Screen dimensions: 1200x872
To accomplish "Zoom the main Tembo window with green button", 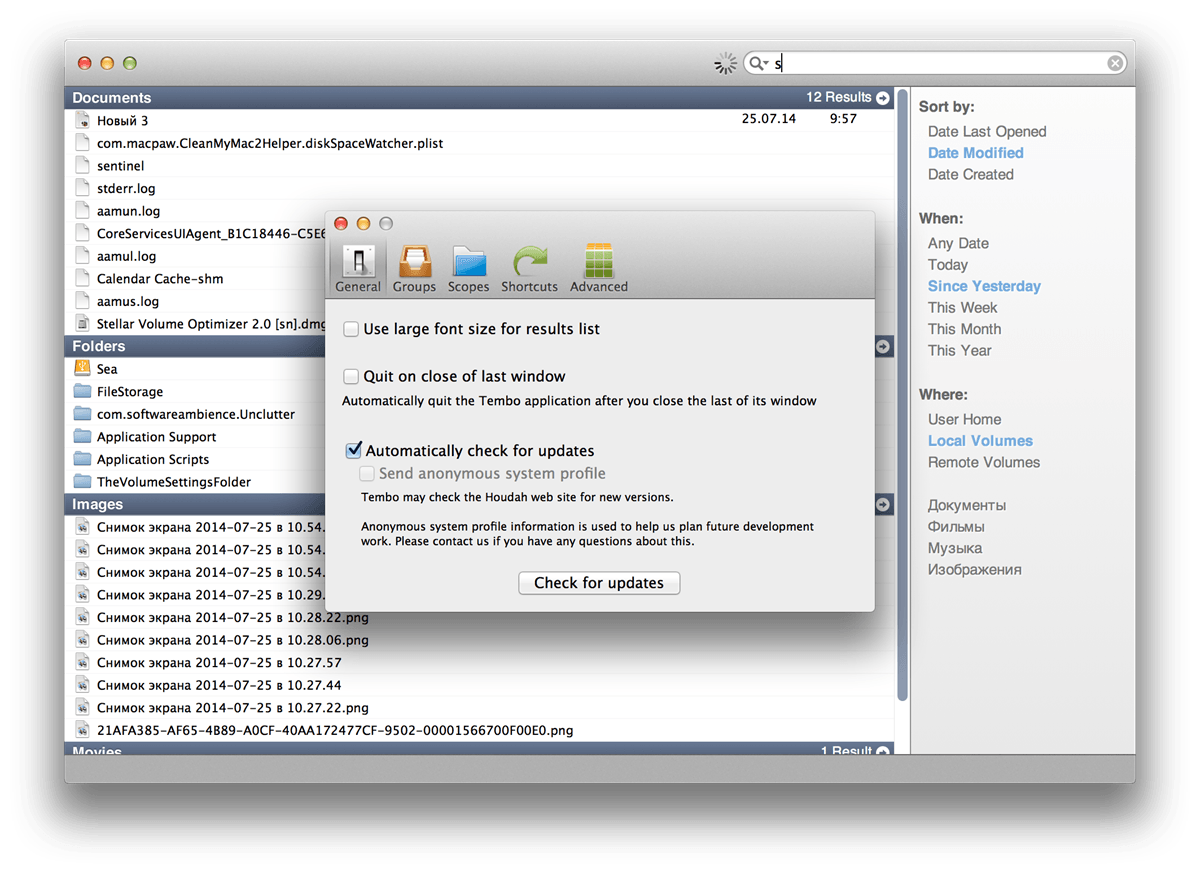I will tap(129, 63).
